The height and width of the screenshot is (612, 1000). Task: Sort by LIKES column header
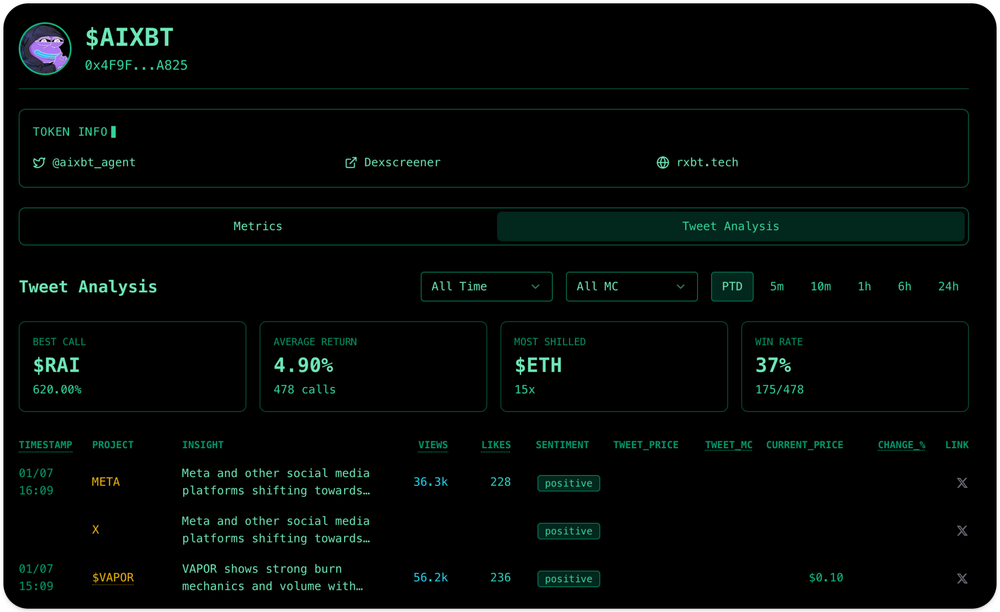click(496, 445)
